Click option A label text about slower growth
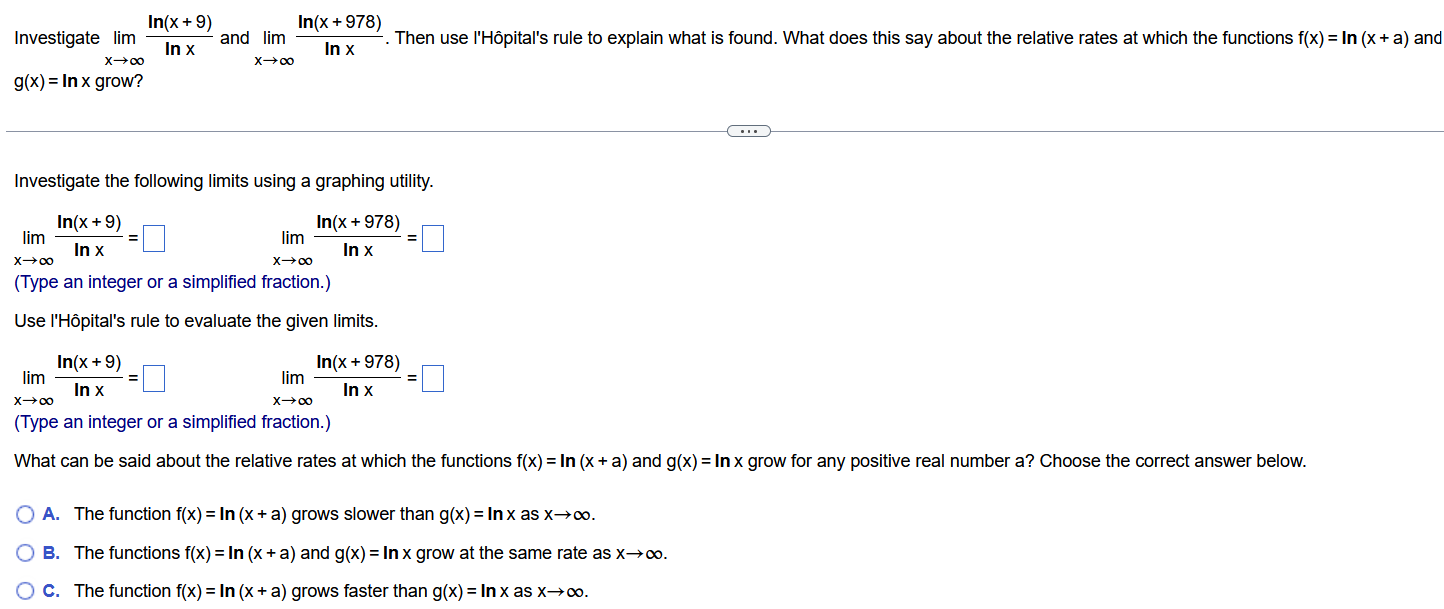 (x=335, y=514)
